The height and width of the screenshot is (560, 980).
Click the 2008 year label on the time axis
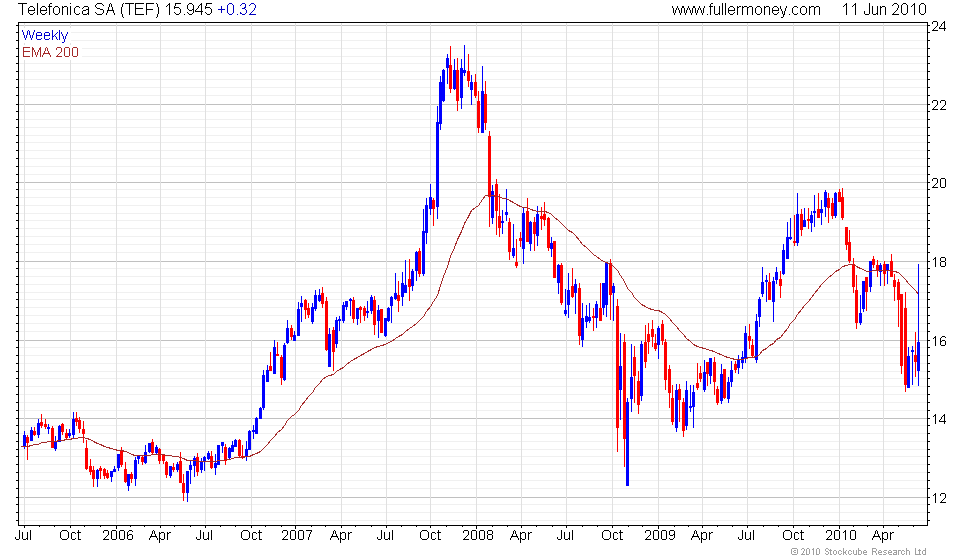[x=478, y=536]
